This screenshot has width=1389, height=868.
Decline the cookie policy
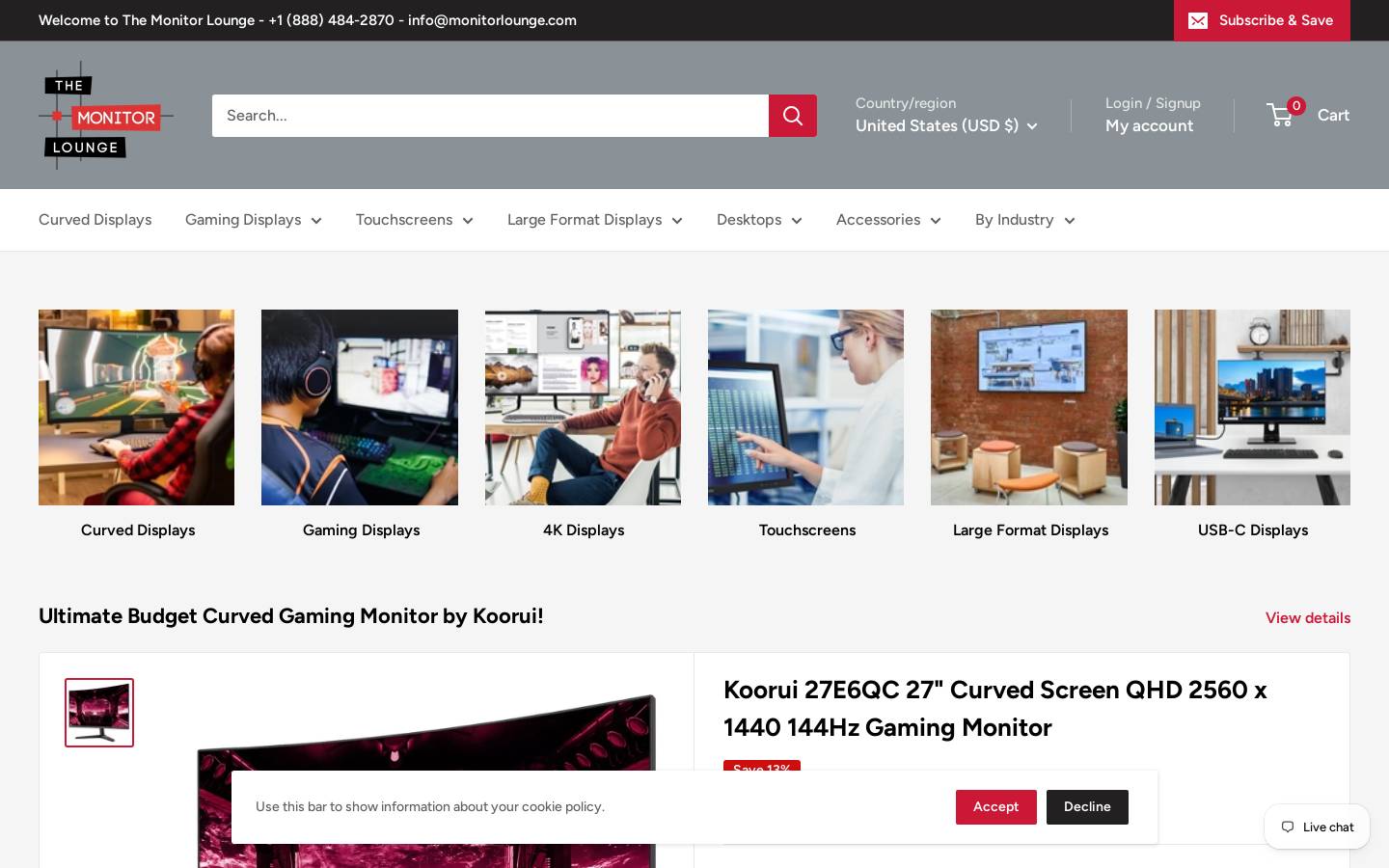(x=1087, y=807)
